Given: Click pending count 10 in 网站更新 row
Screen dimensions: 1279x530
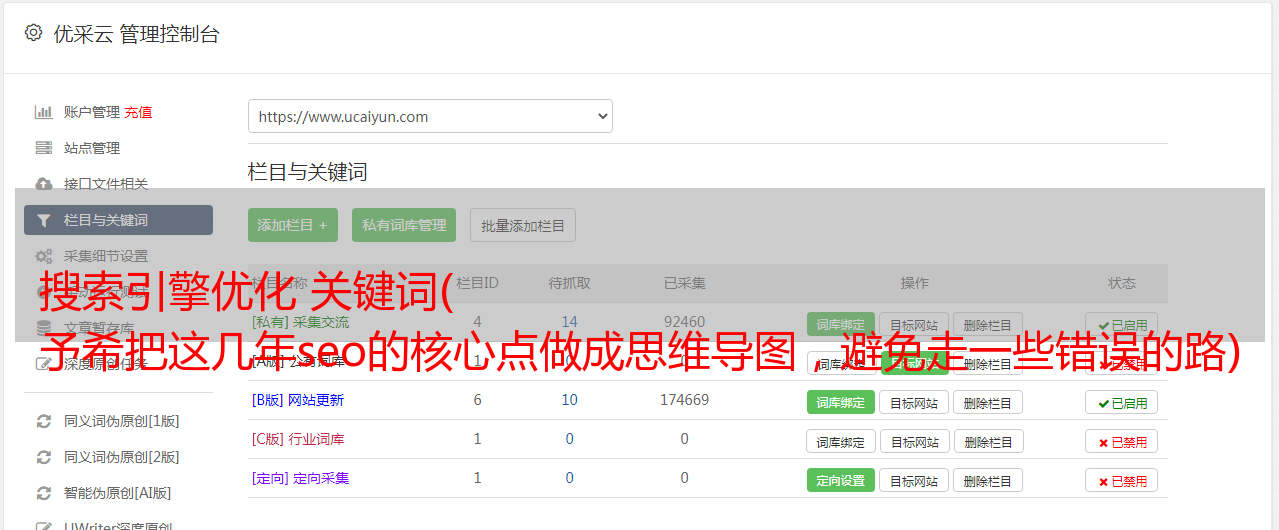Looking at the screenshot, I should [569, 400].
